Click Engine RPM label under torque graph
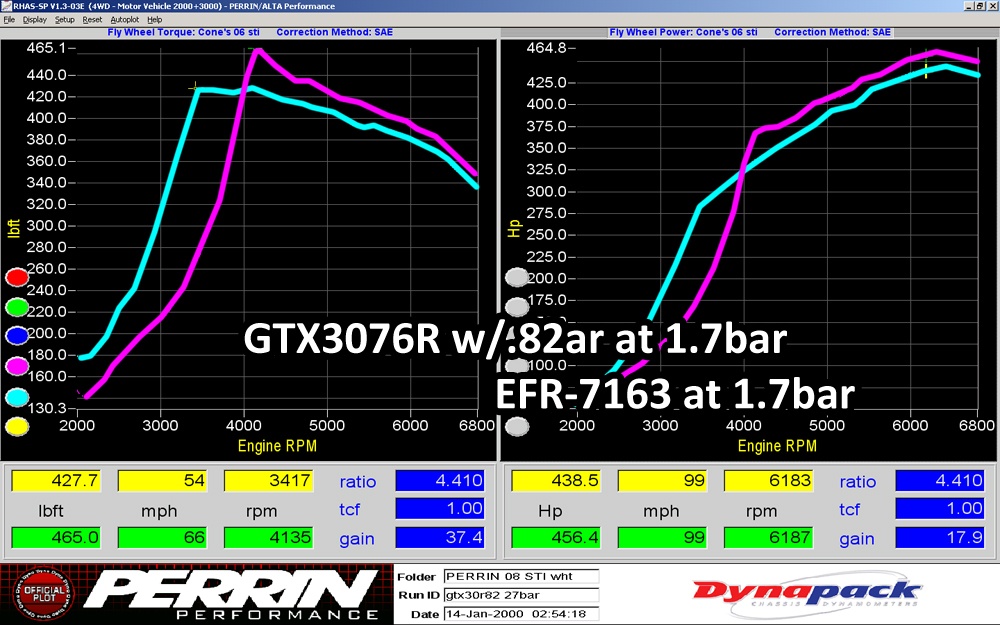The width and height of the screenshot is (1000, 625). [277, 446]
